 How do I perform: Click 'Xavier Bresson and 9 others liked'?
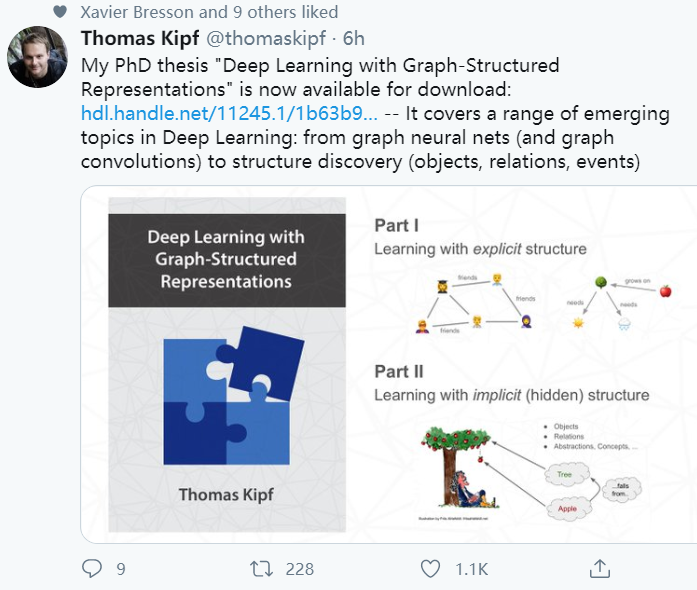(209, 13)
